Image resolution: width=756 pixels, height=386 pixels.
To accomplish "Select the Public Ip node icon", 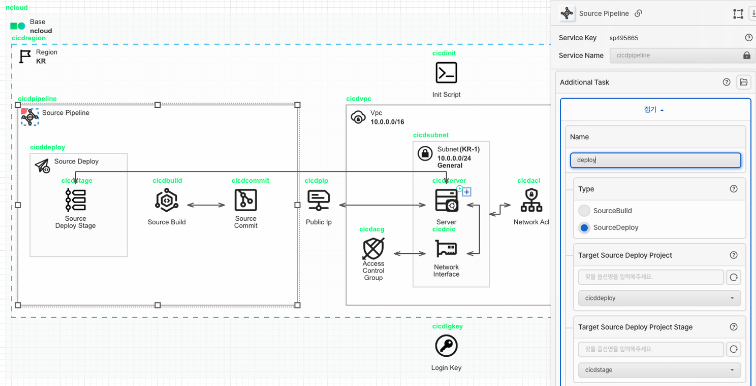I will [318, 200].
